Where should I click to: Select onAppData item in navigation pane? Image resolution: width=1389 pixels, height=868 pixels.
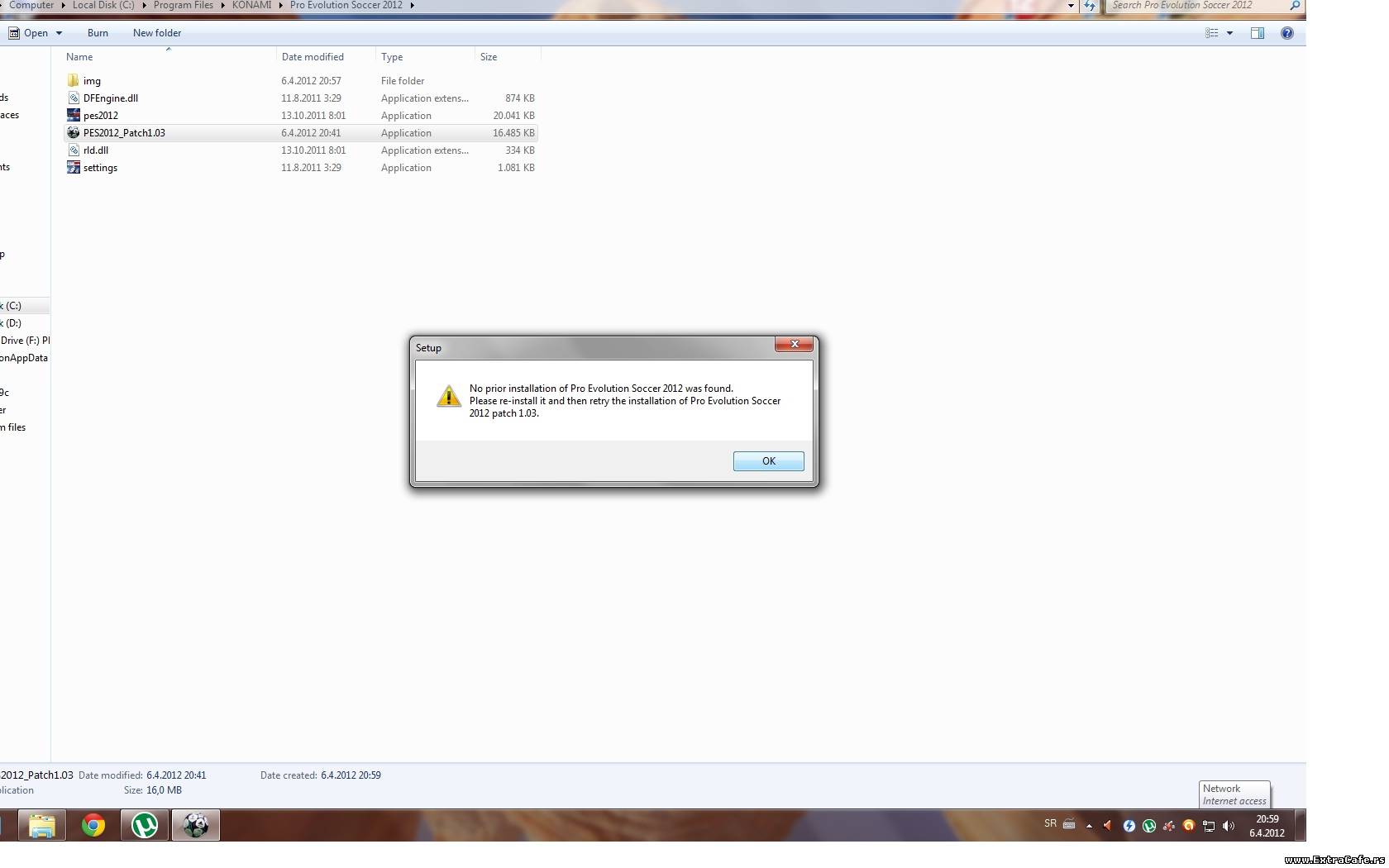tap(24, 358)
